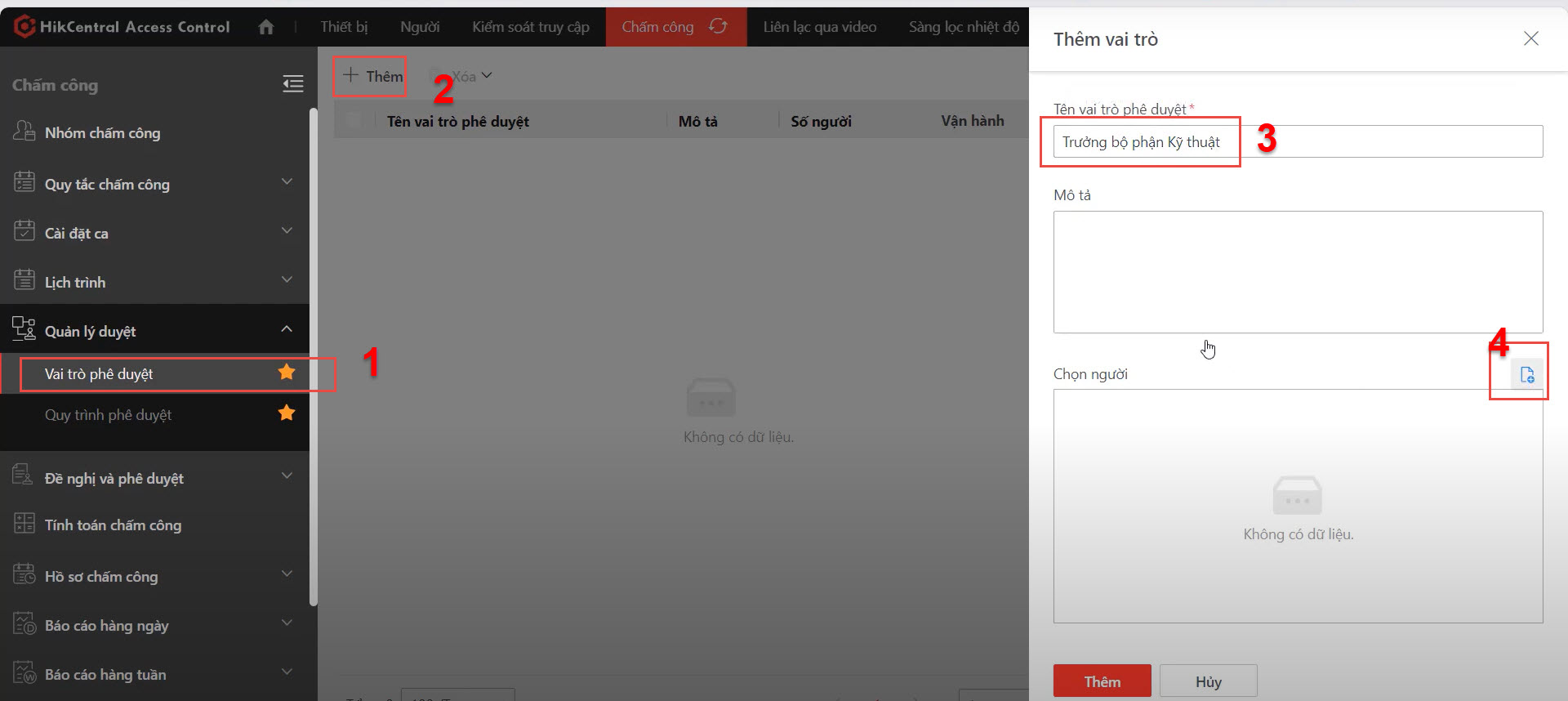Click refresh icon on Chấm công tab

(x=718, y=27)
